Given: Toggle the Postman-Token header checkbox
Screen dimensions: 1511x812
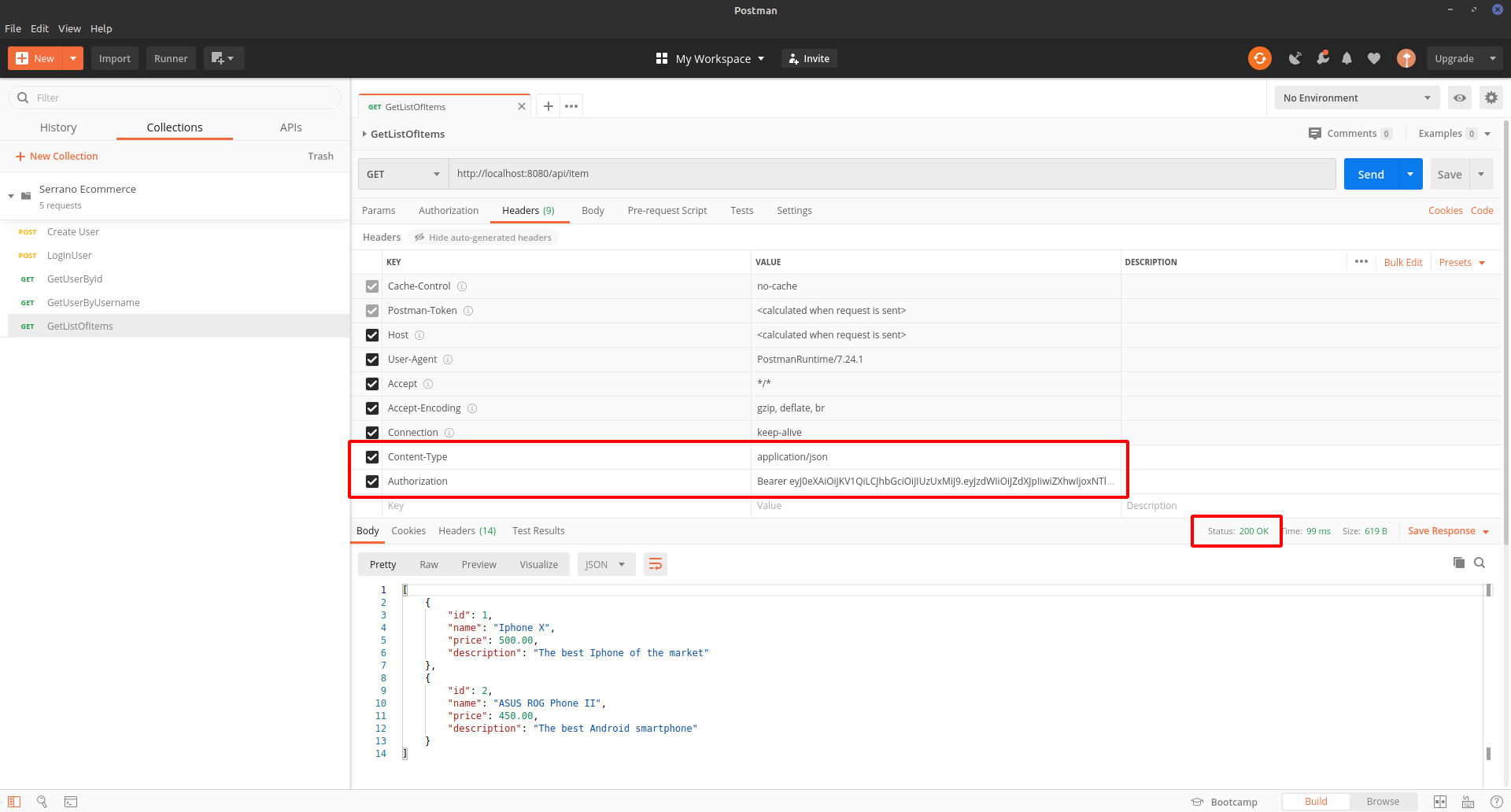Looking at the screenshot, I should [x=372, y=311].
